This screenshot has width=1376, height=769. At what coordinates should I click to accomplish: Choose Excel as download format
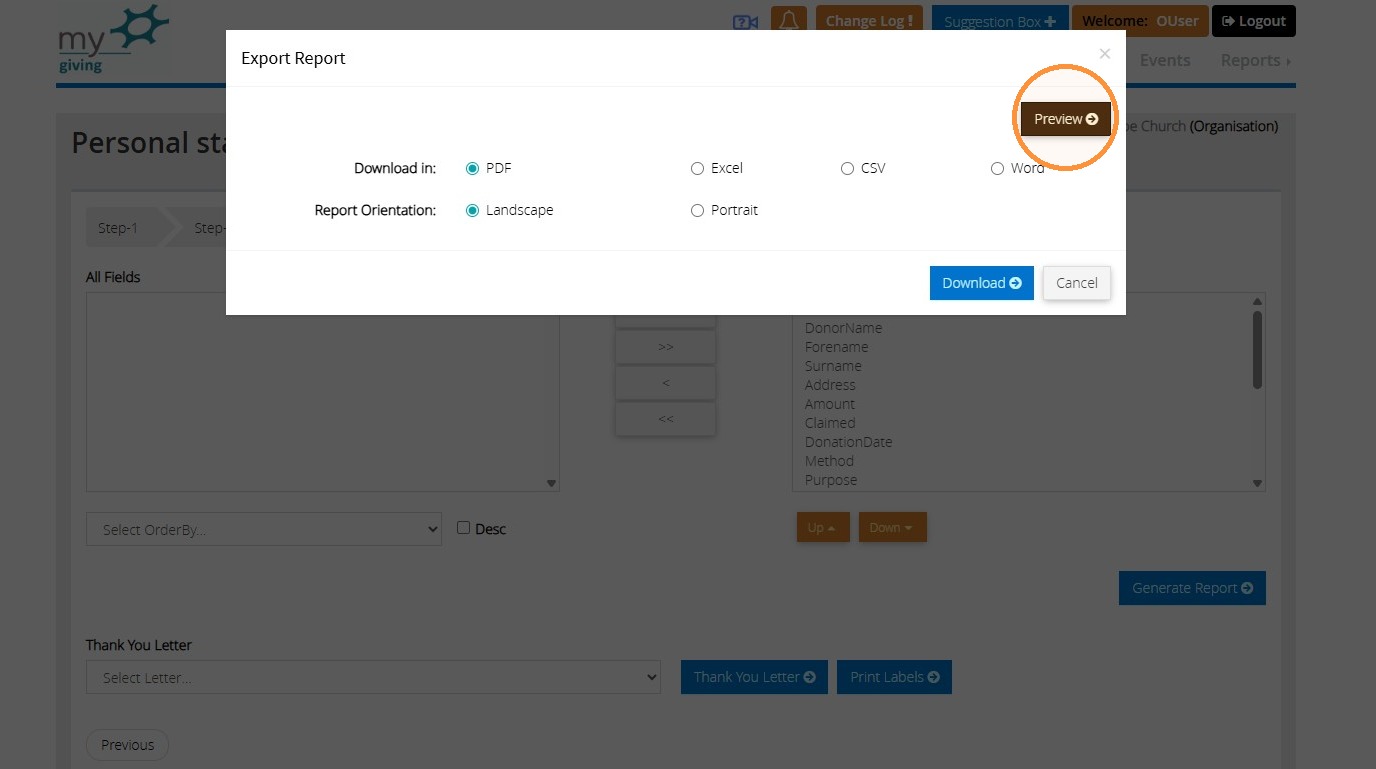pyautogui.click(x=697, y=169)
